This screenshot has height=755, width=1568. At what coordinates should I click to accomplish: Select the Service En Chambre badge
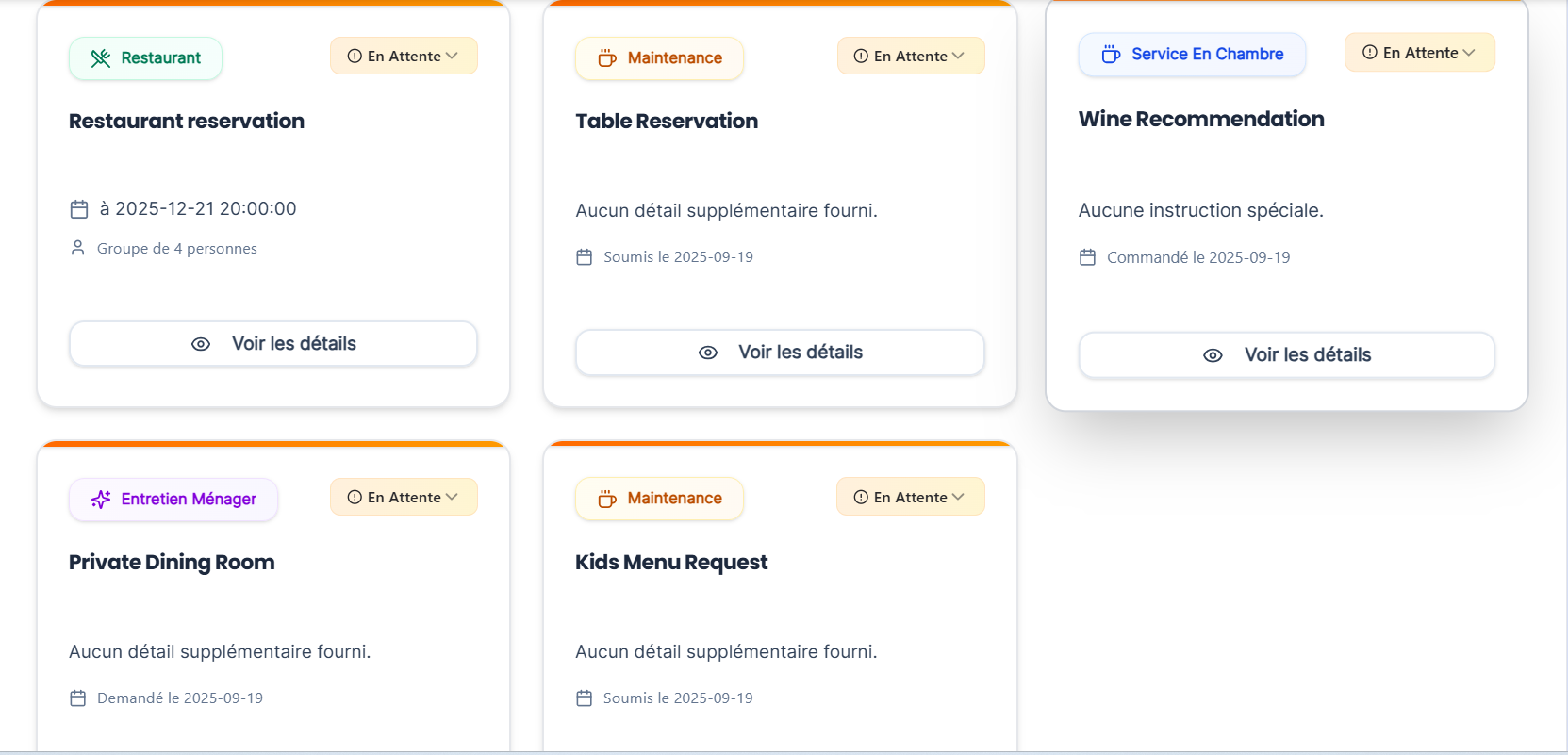(x=1192, y=55)
